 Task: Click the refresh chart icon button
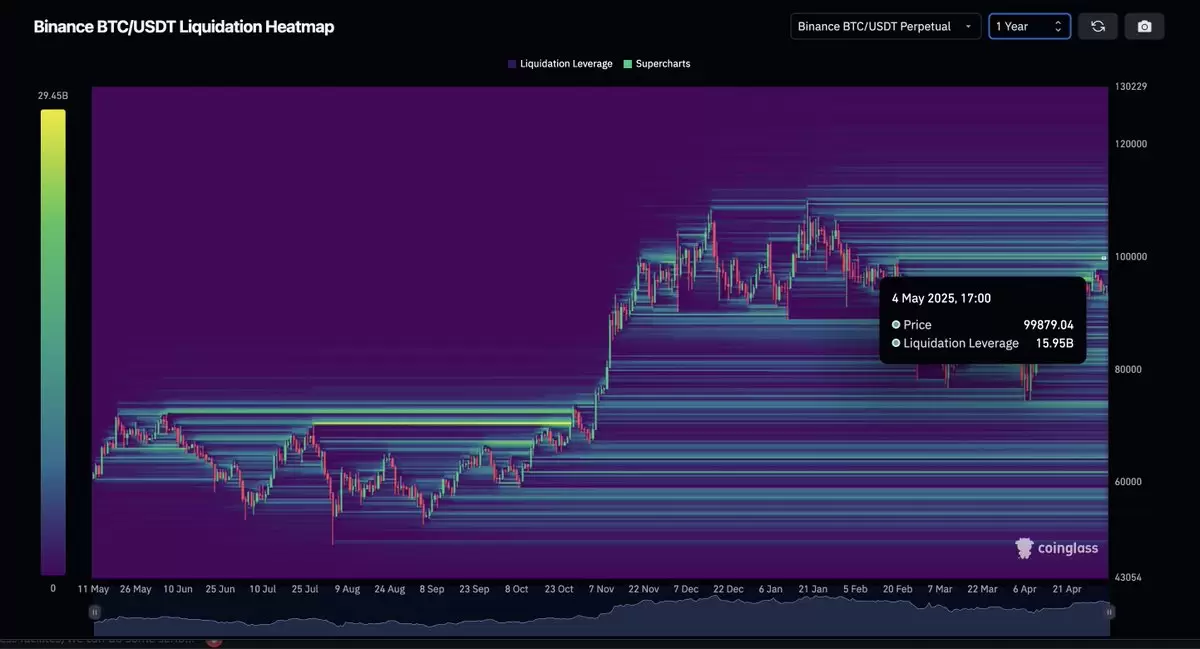pyautogui.click(x=1098, y=26)
